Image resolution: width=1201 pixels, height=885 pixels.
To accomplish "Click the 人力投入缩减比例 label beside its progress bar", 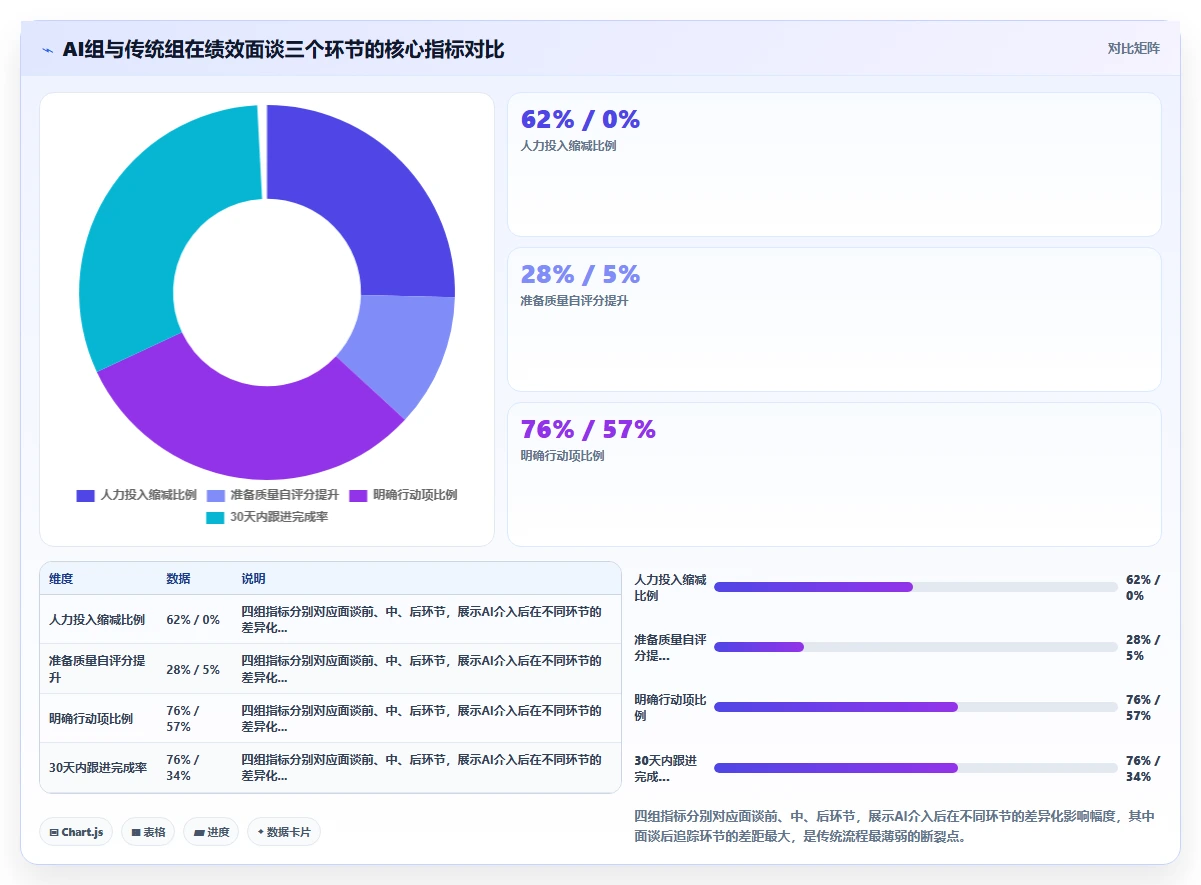I will click(670, 587).
